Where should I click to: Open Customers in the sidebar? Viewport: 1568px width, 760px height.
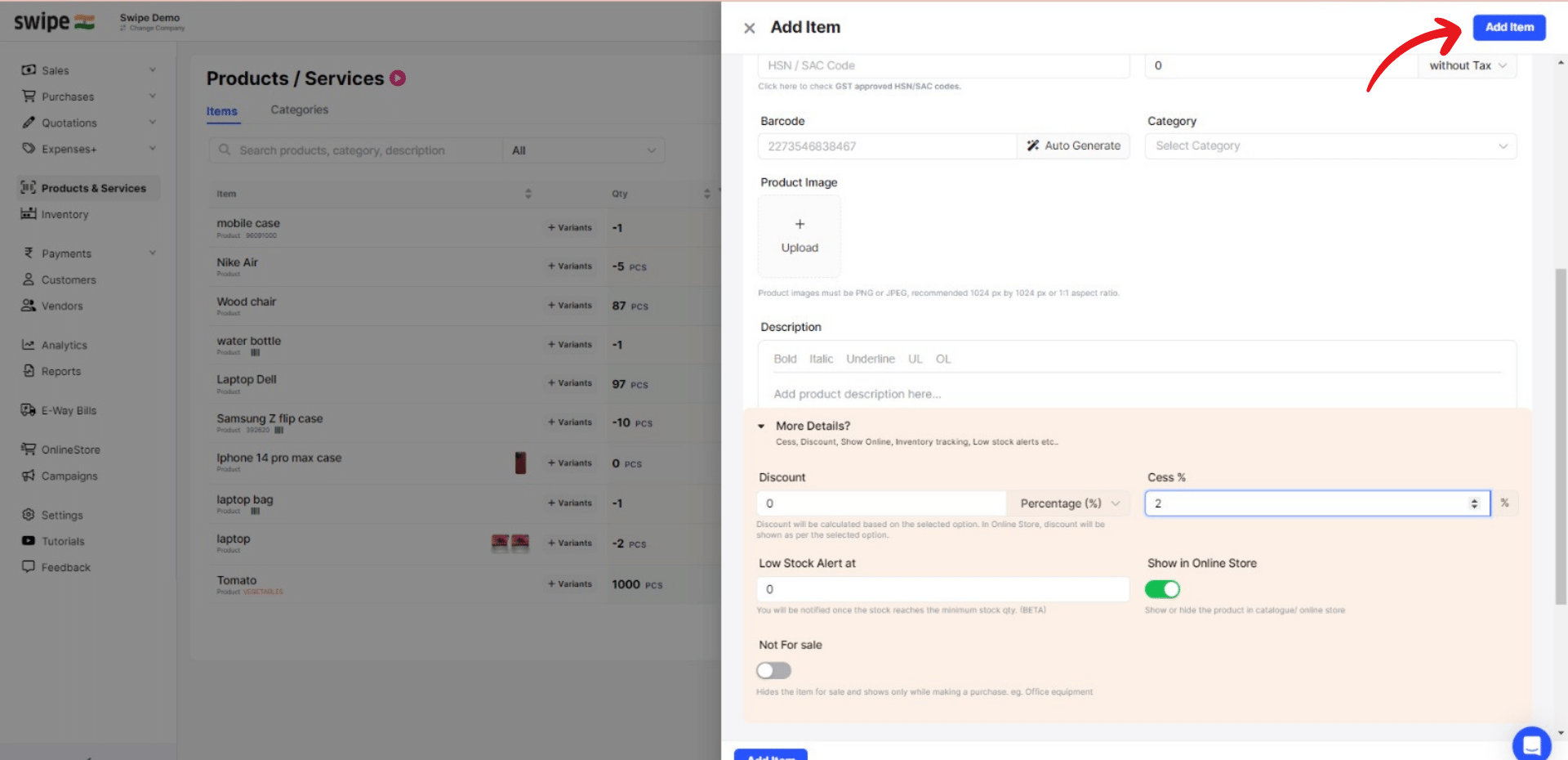pos(69,280)
